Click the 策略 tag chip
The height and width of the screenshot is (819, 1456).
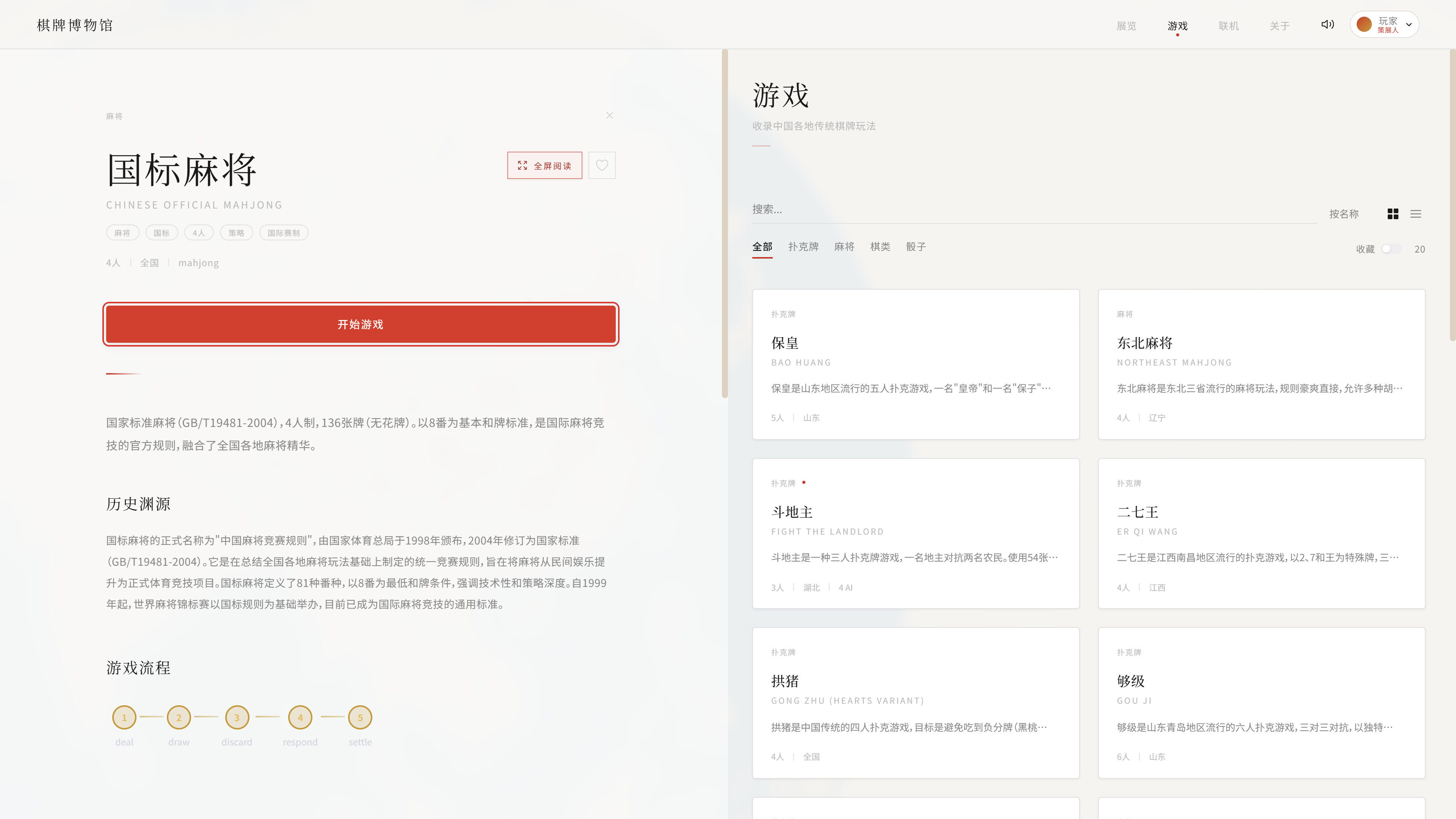(236, 233)
